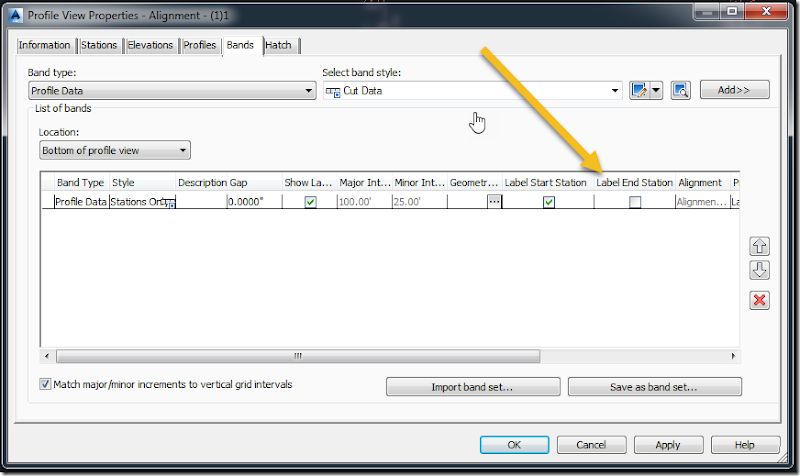Click the Show Labels column header
Image resolution: width=800 pixels, height=476 pixels.
[x=309, y=183]
